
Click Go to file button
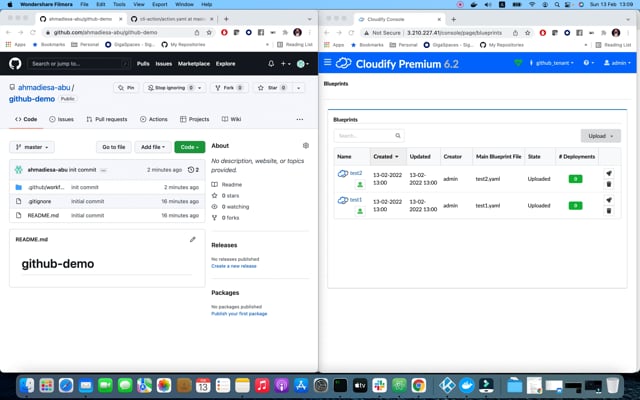pyautogui.click(x=114, y=147)
